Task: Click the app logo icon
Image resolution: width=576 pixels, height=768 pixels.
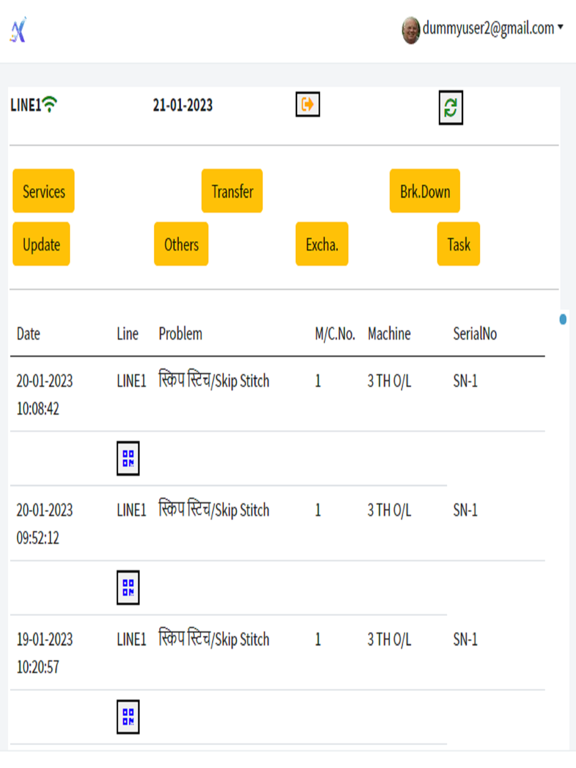Action: click(x=18, y=30)
